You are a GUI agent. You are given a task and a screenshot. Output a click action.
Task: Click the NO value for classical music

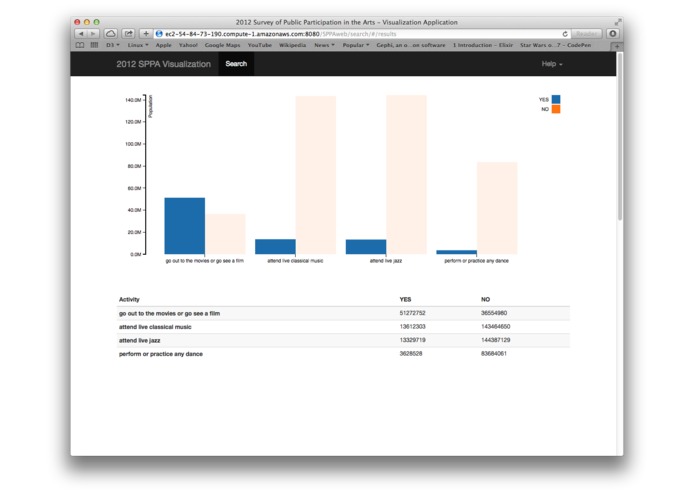(x=496, y=327)
